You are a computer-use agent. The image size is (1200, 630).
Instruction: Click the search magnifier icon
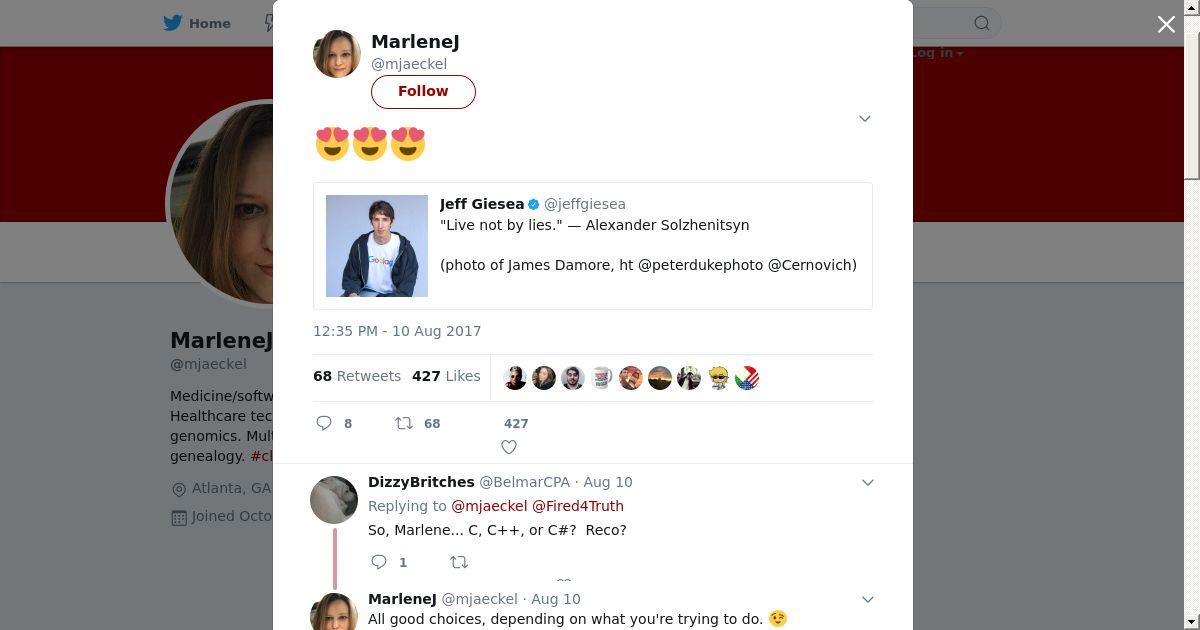[x=982, y=23]
